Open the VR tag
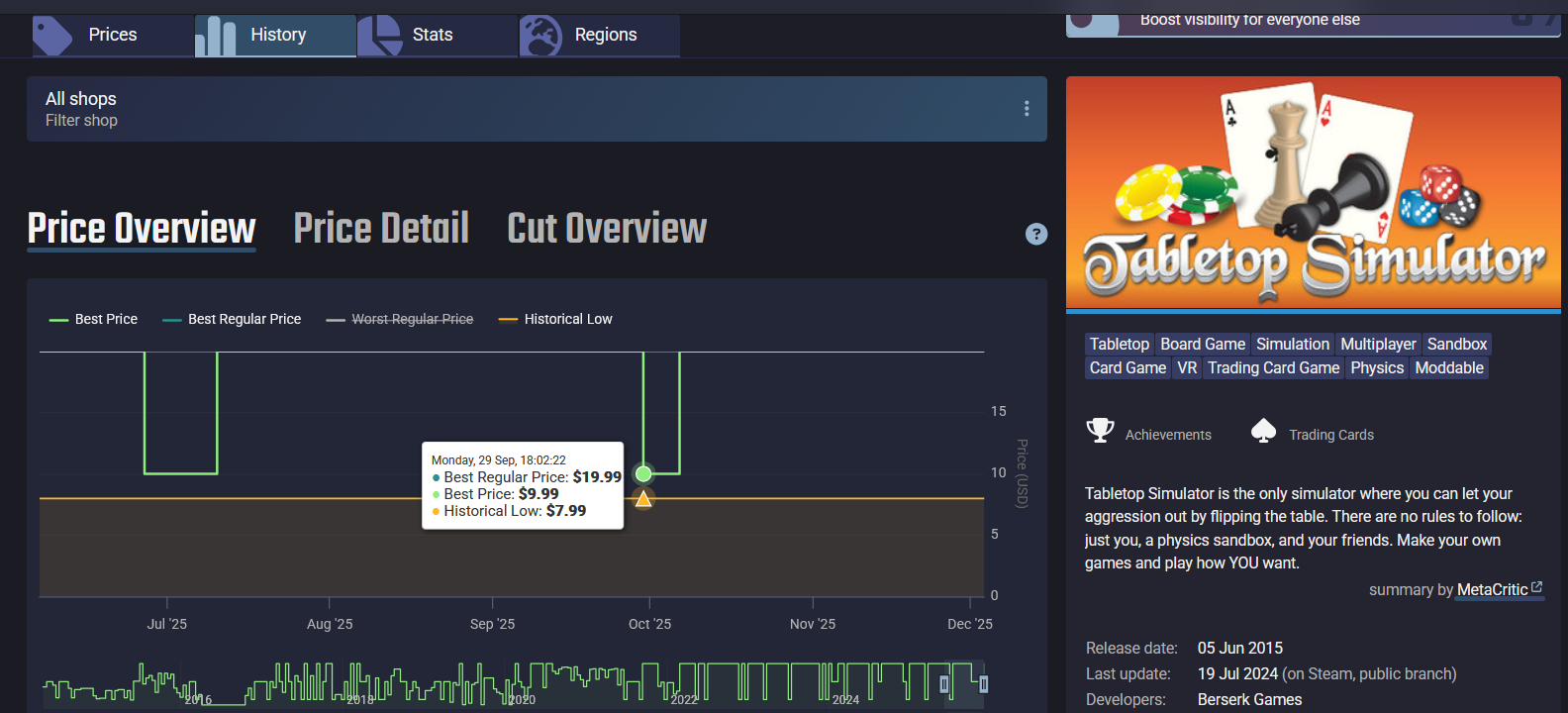Image resolution: width=1568 pixels, height=713 pixels. [x=1187, y=367]
